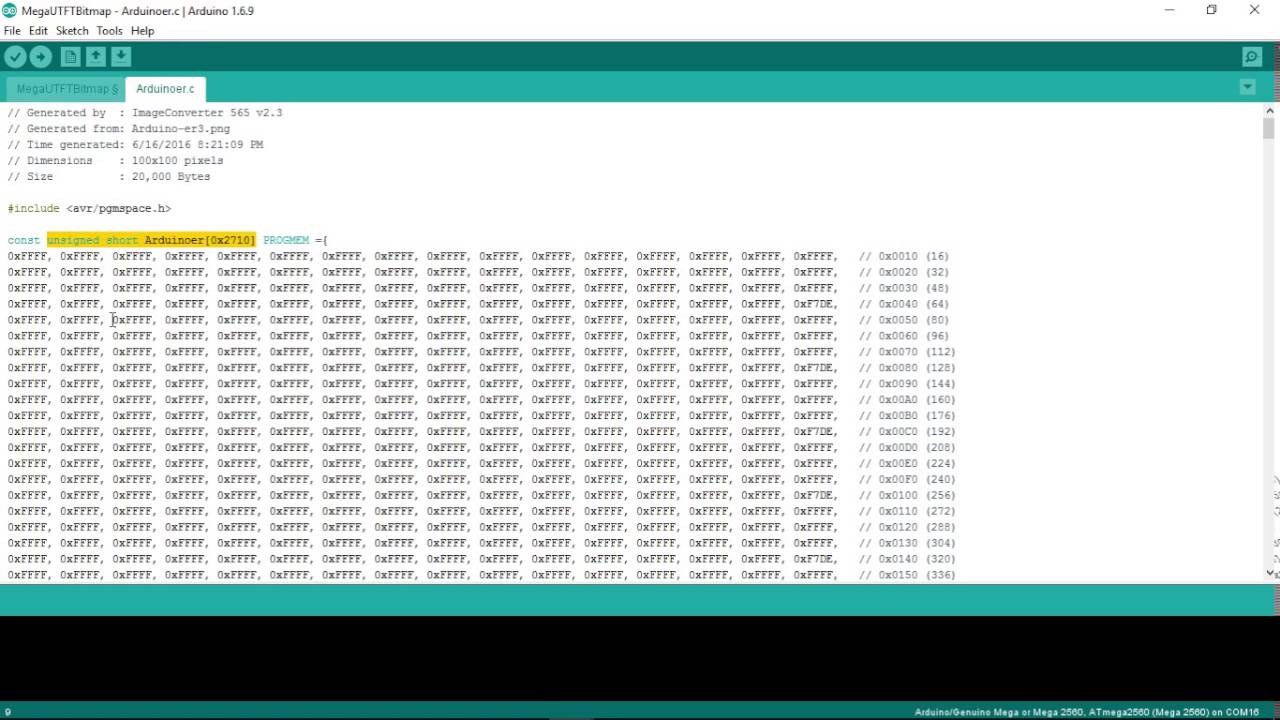Click the board info 'Arduino/Genuino Mega' status text
Viewport: 1280px width, 720px height.
[x=1087, y=712]
